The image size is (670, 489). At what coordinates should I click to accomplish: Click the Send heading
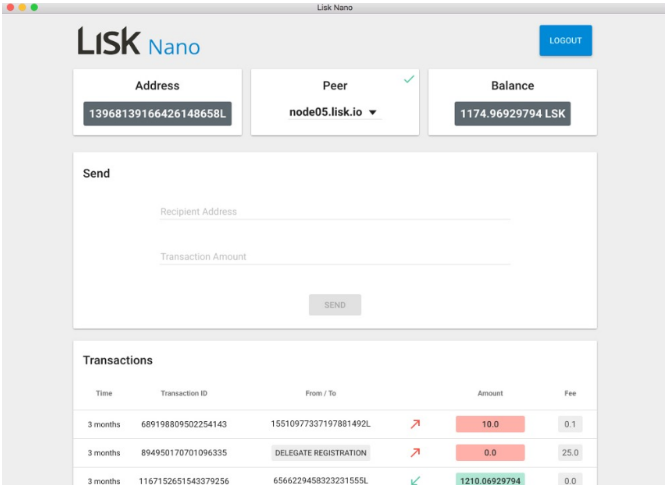click(x=97, y=174)
